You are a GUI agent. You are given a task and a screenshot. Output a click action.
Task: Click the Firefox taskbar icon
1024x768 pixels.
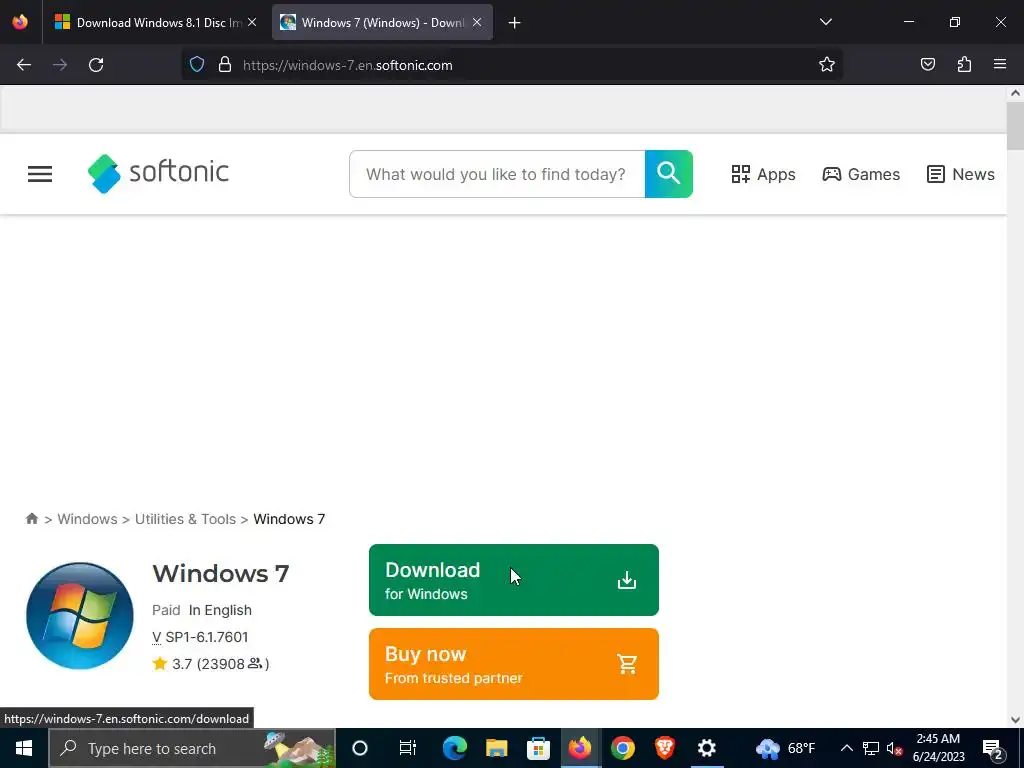(580, 748)
